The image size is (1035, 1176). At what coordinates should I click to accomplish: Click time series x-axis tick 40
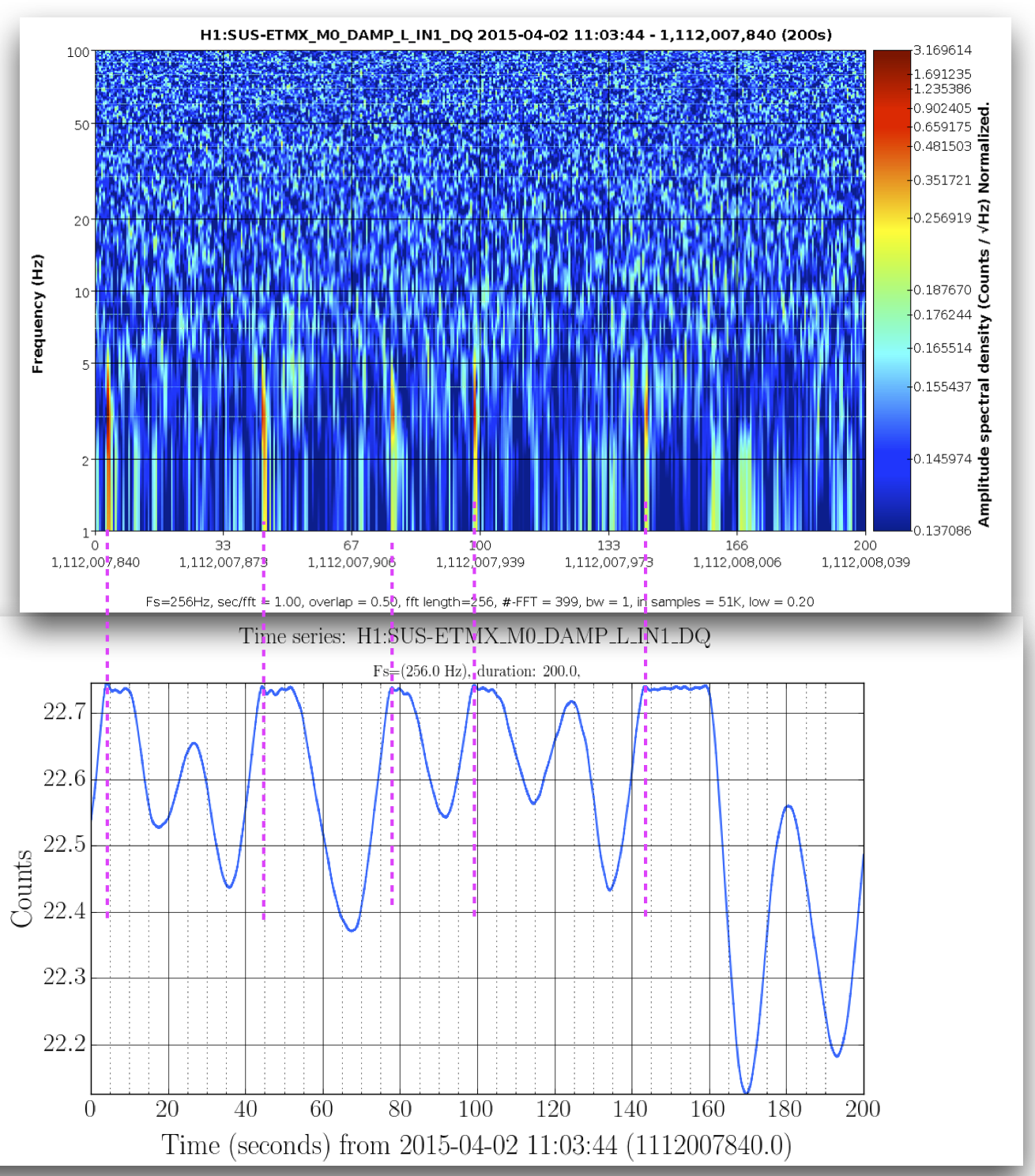pyautogui.click(x=246, y=1110)
